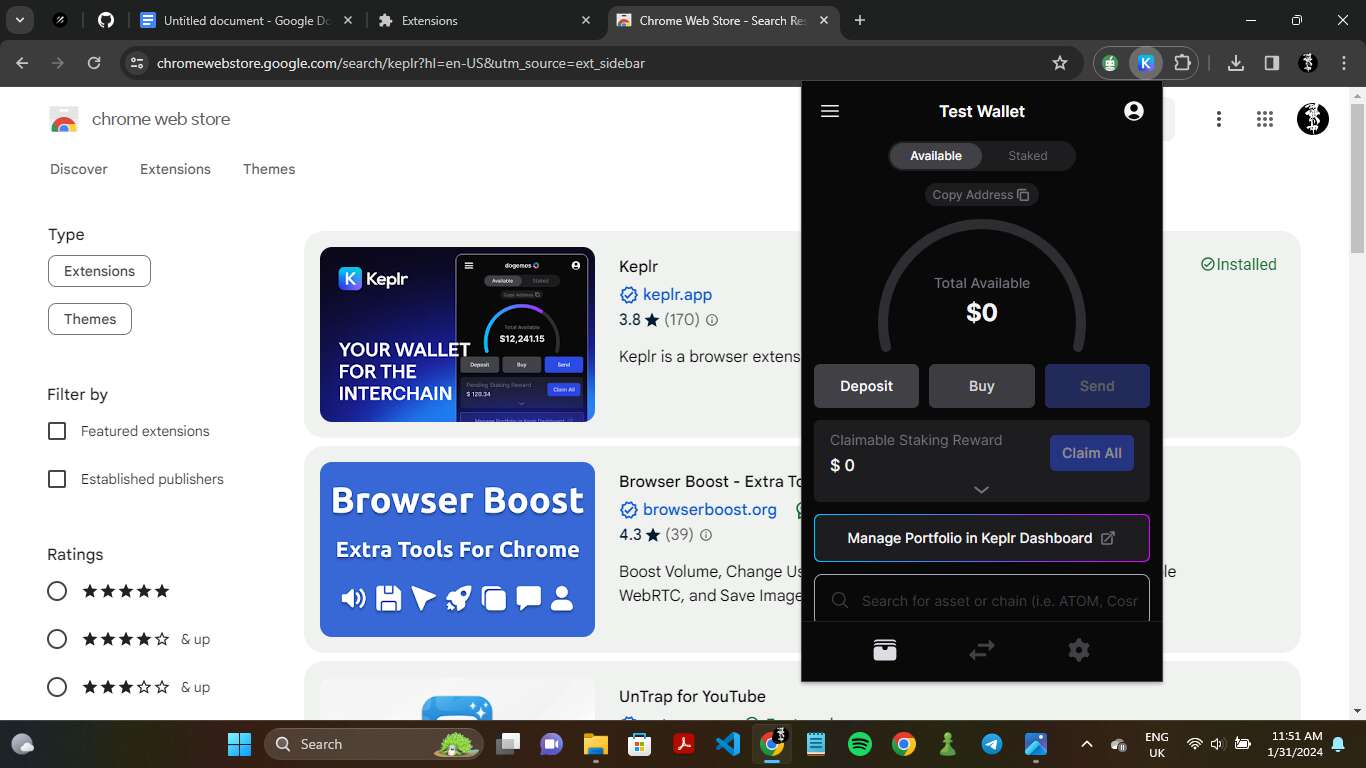
Task: Expand the Claimable Staking Reward section
Action: coord(982,490)
